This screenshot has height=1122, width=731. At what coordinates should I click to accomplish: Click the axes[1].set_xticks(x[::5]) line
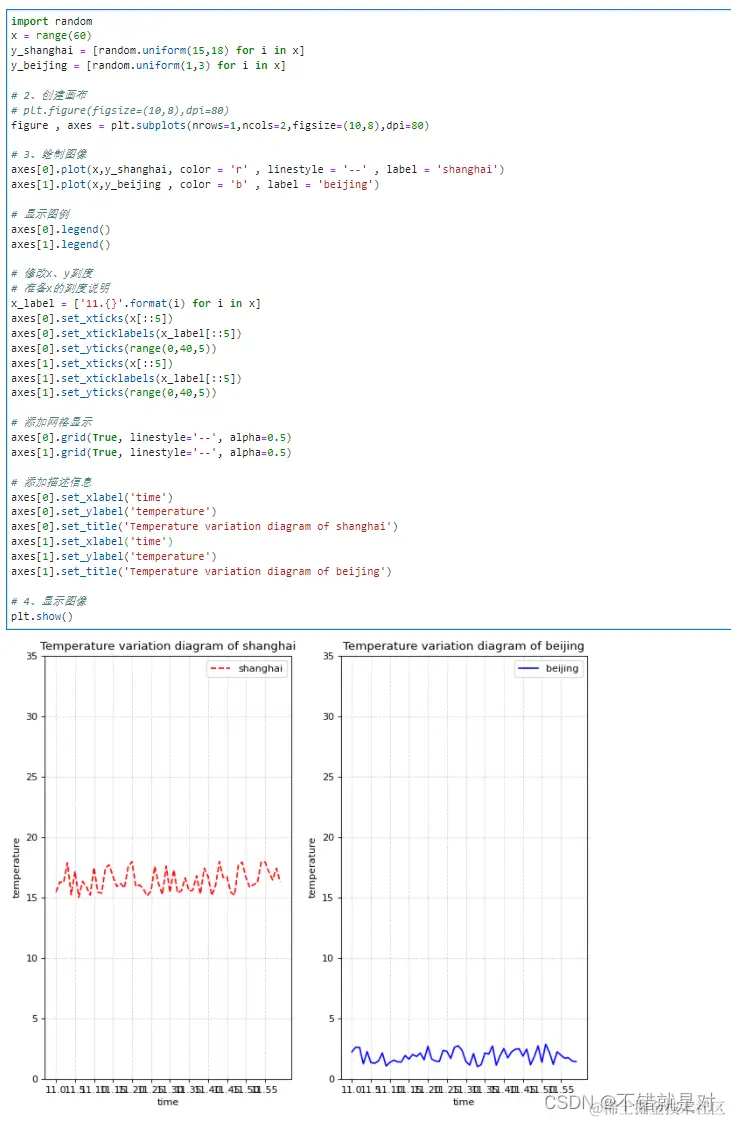[92, 364]
